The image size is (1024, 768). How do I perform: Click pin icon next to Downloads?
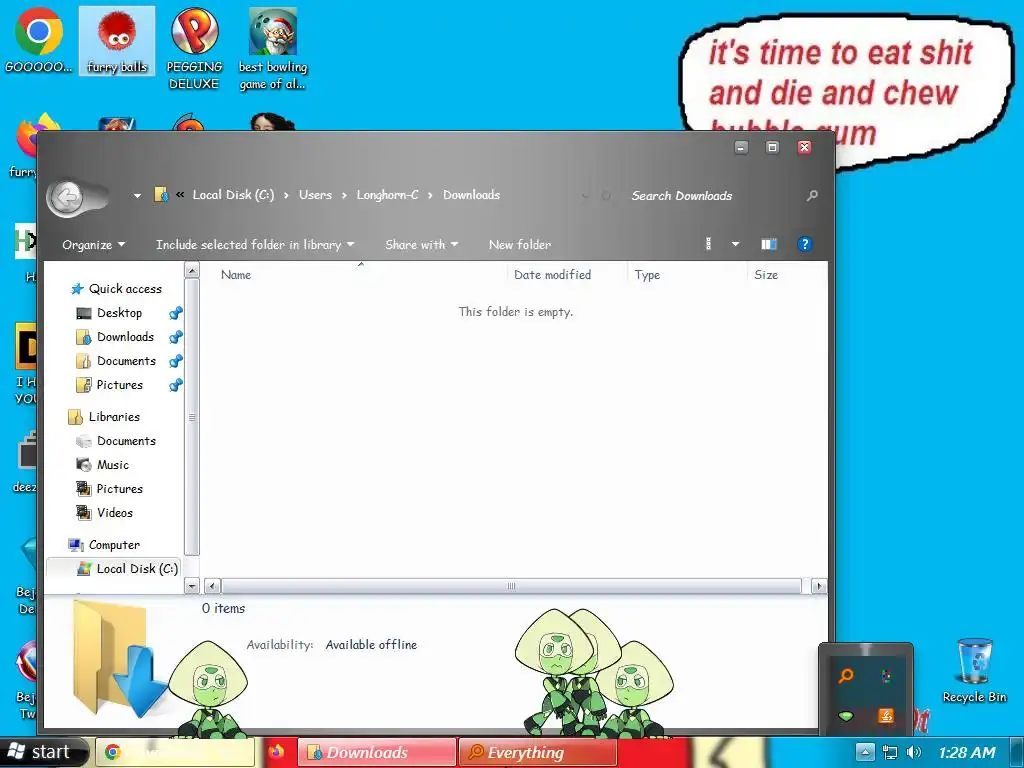click(176, 338)
